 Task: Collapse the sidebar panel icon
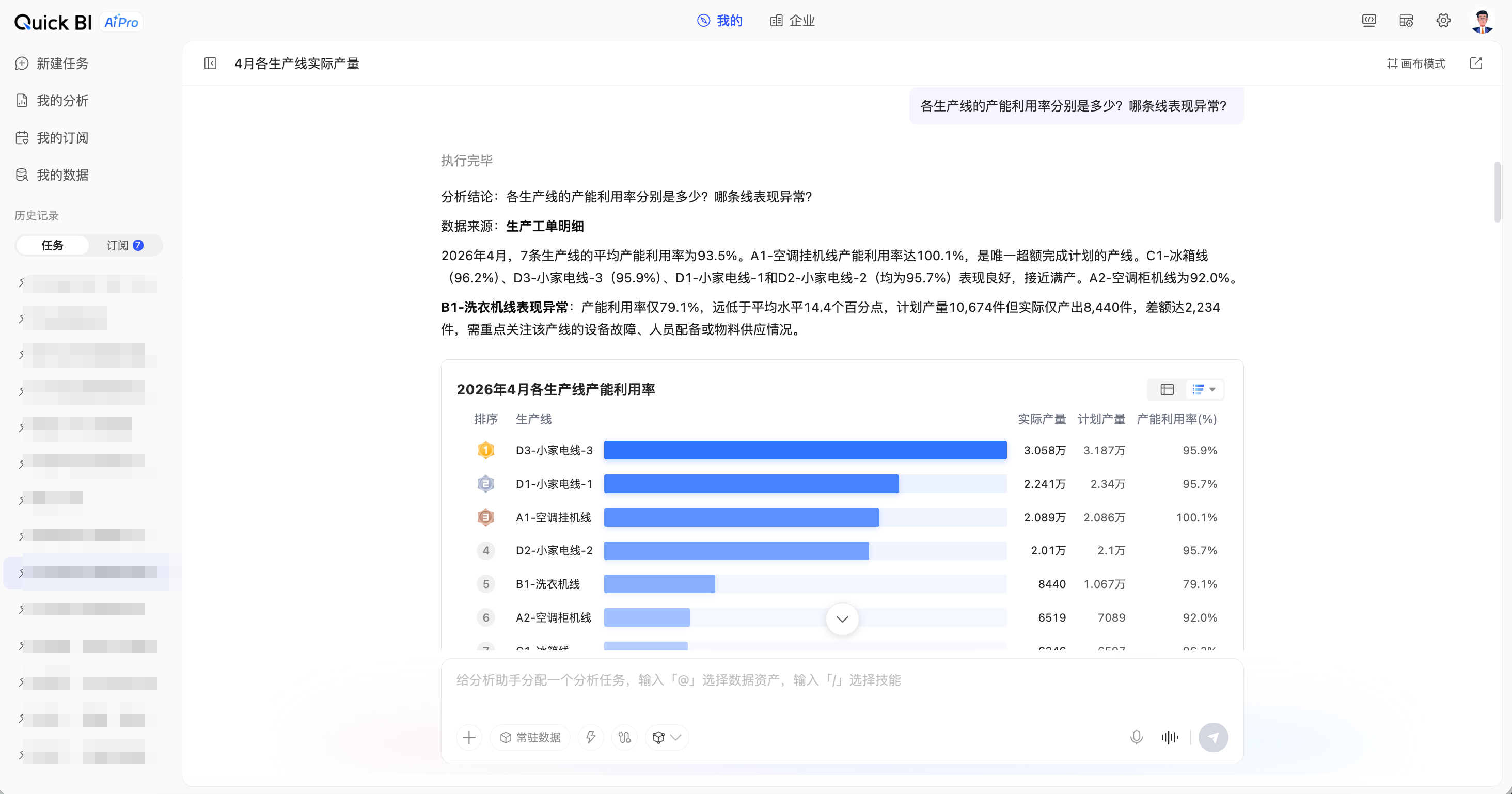click(x=210, y=63)
